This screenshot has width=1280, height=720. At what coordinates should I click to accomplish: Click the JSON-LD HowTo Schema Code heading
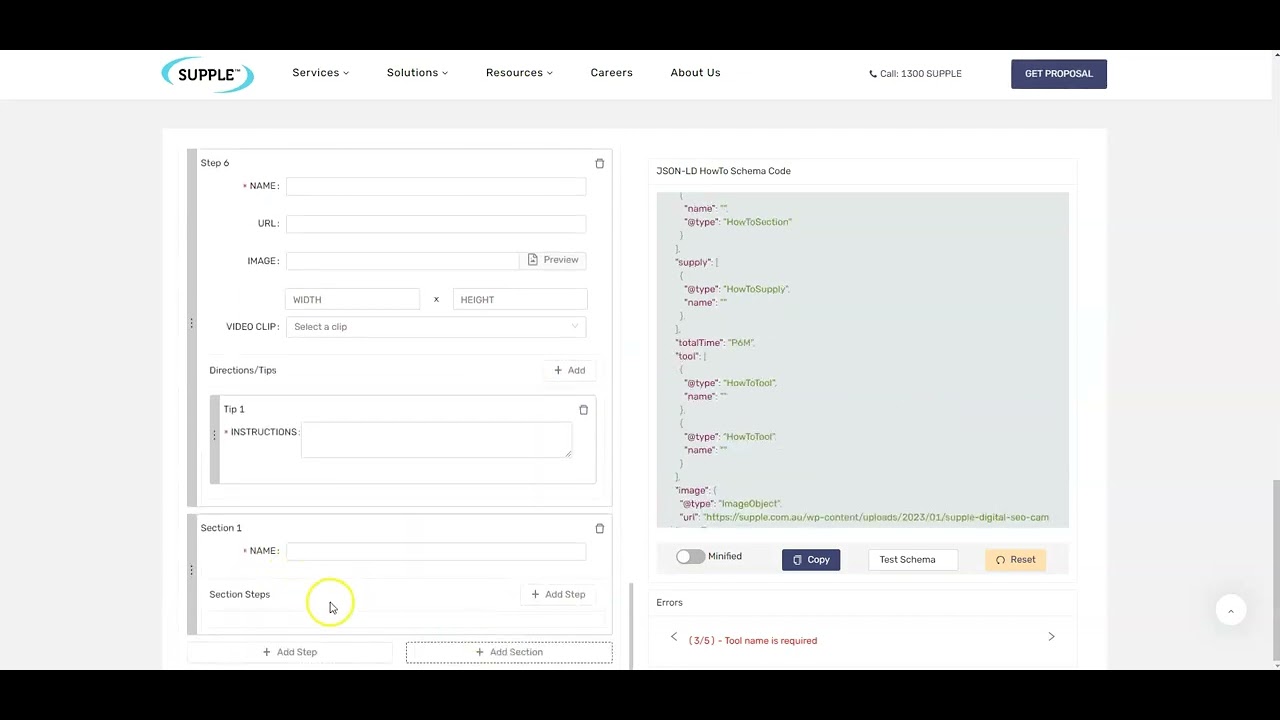[x=723, y=171]
